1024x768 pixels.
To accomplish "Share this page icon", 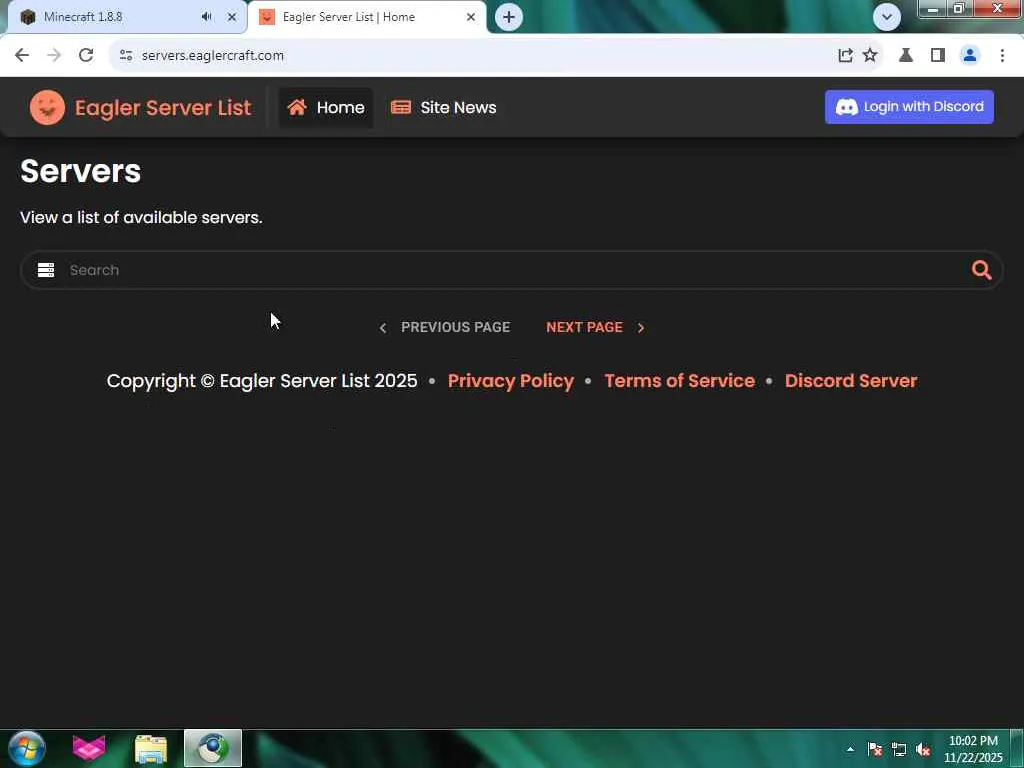I will click(845, 56).
